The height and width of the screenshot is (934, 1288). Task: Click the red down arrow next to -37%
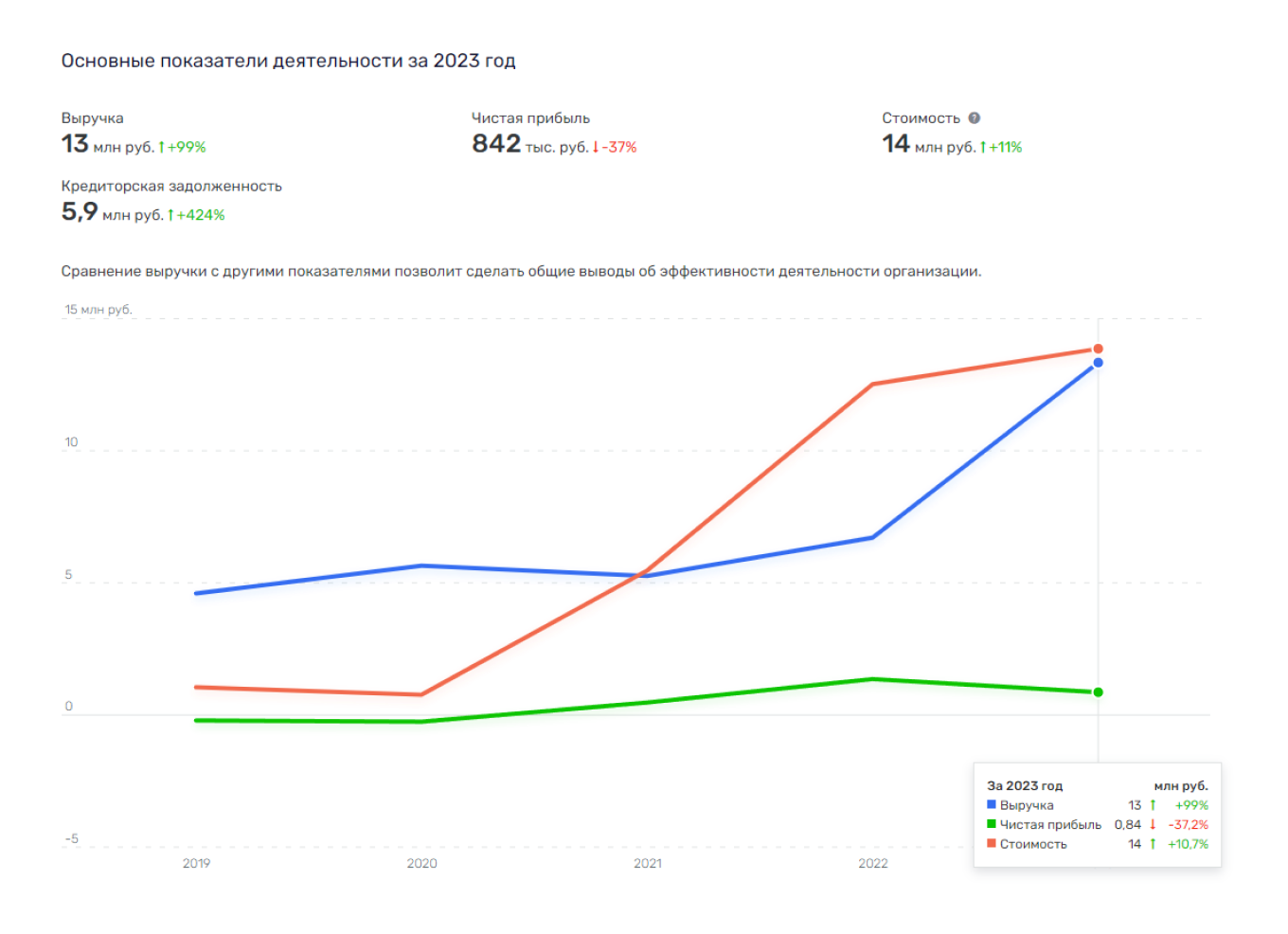click(596, 147)
